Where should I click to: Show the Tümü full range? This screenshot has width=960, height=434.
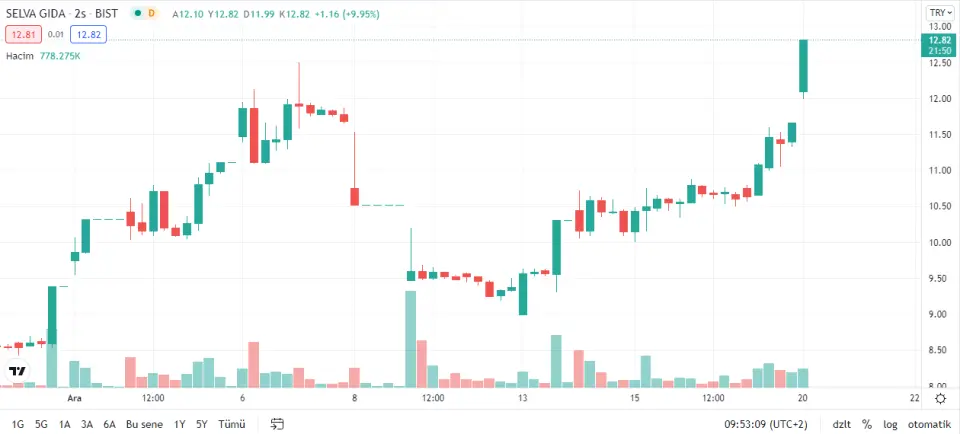[x=231, y=424]
